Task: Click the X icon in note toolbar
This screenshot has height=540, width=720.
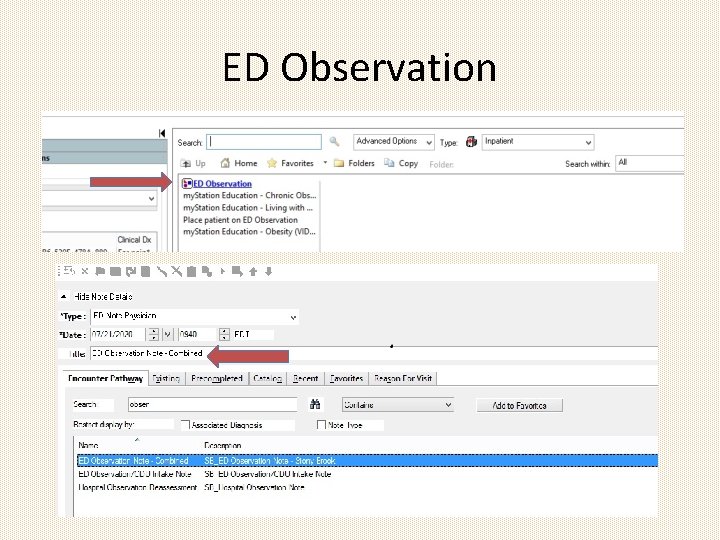Action: tap(84, 271)
